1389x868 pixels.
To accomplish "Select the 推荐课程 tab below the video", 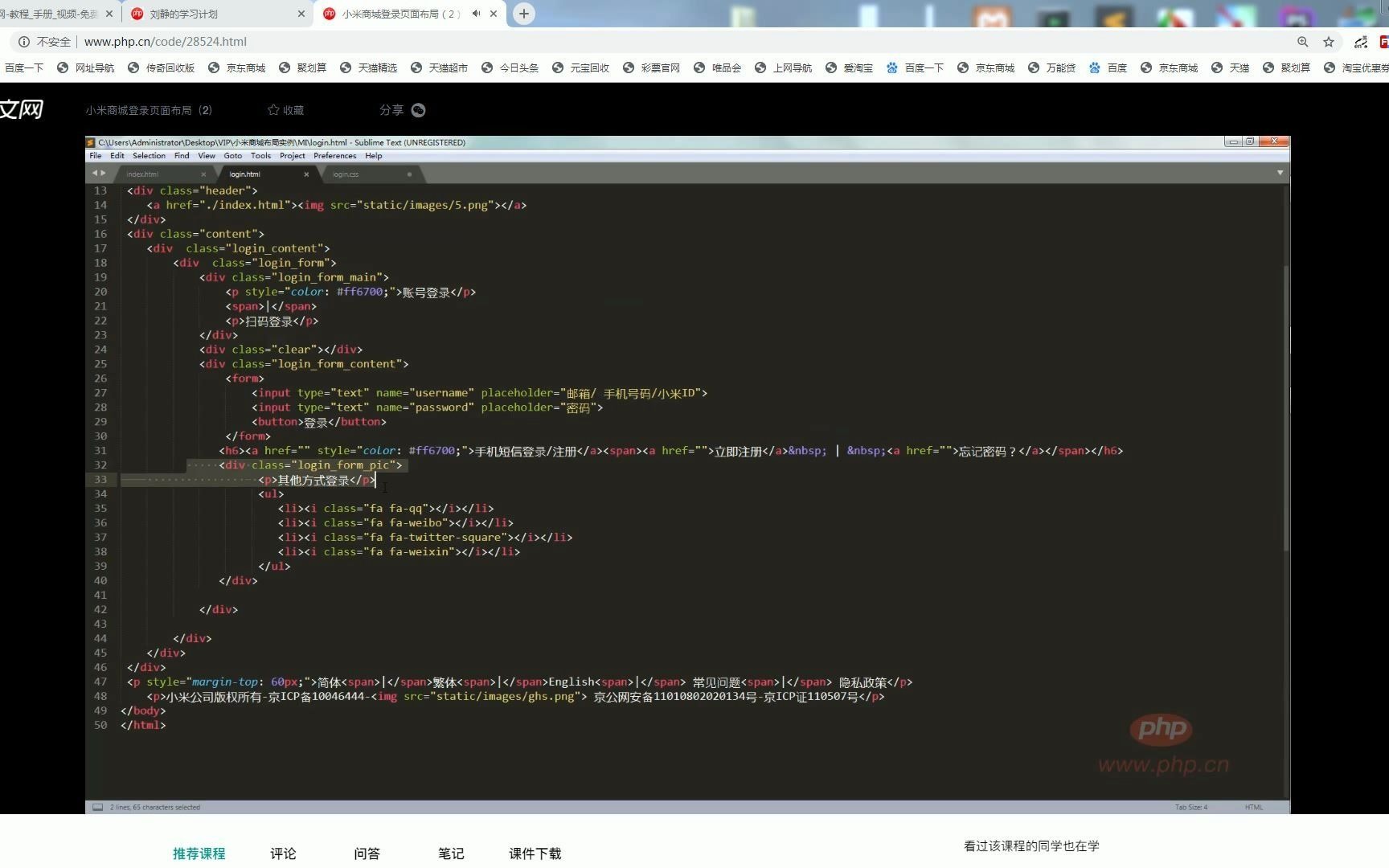I will (x=199, y=854).
